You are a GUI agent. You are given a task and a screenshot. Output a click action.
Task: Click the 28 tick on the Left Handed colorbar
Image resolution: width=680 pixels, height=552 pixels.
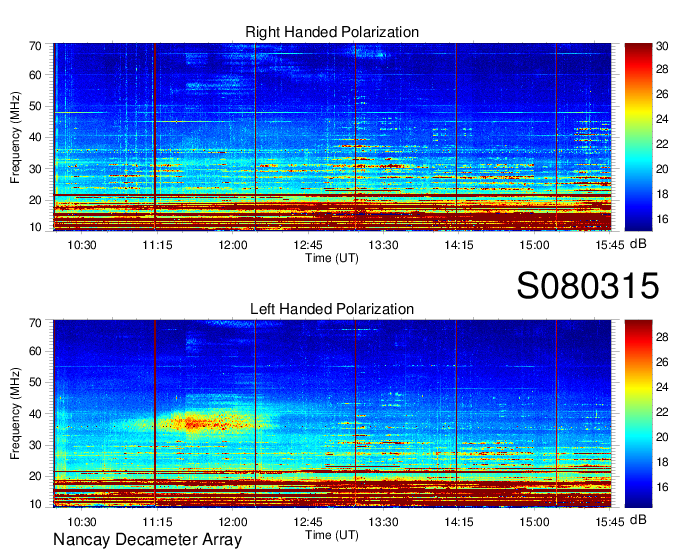point(662,337)
